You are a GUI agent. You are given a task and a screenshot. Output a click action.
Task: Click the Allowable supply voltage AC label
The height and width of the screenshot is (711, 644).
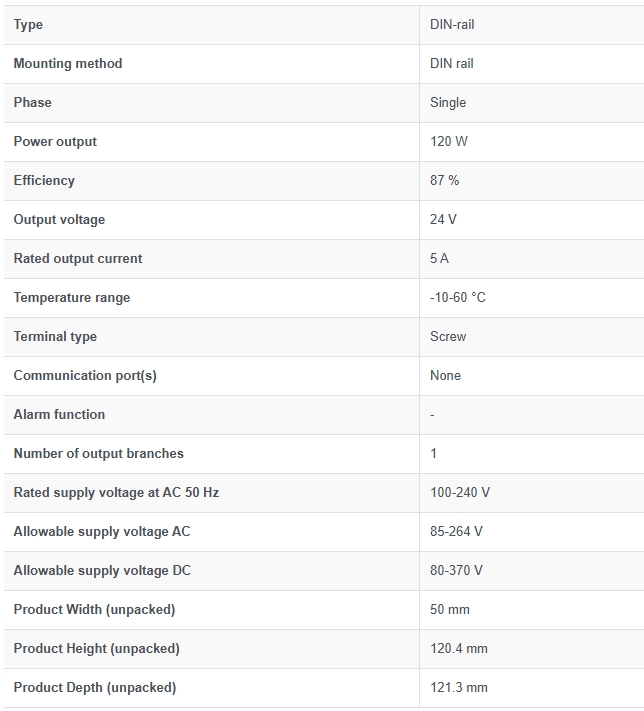click(102, 531)
